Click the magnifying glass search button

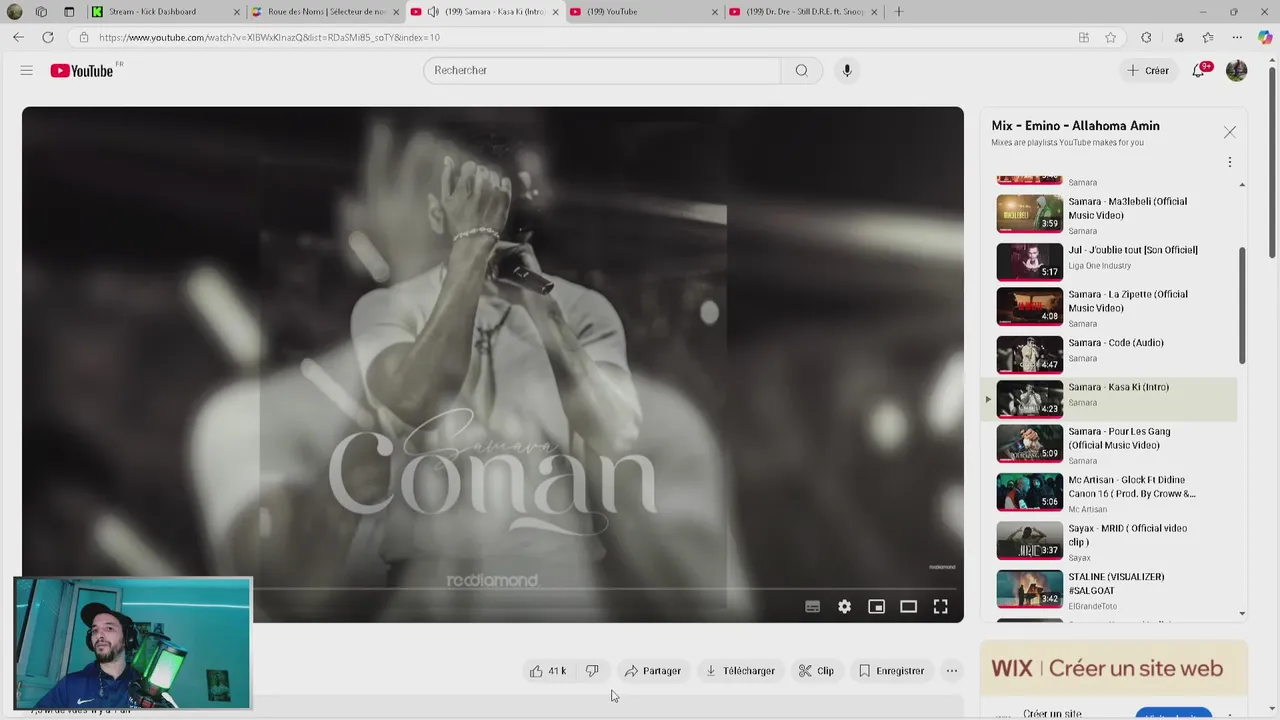pos(801,70)
